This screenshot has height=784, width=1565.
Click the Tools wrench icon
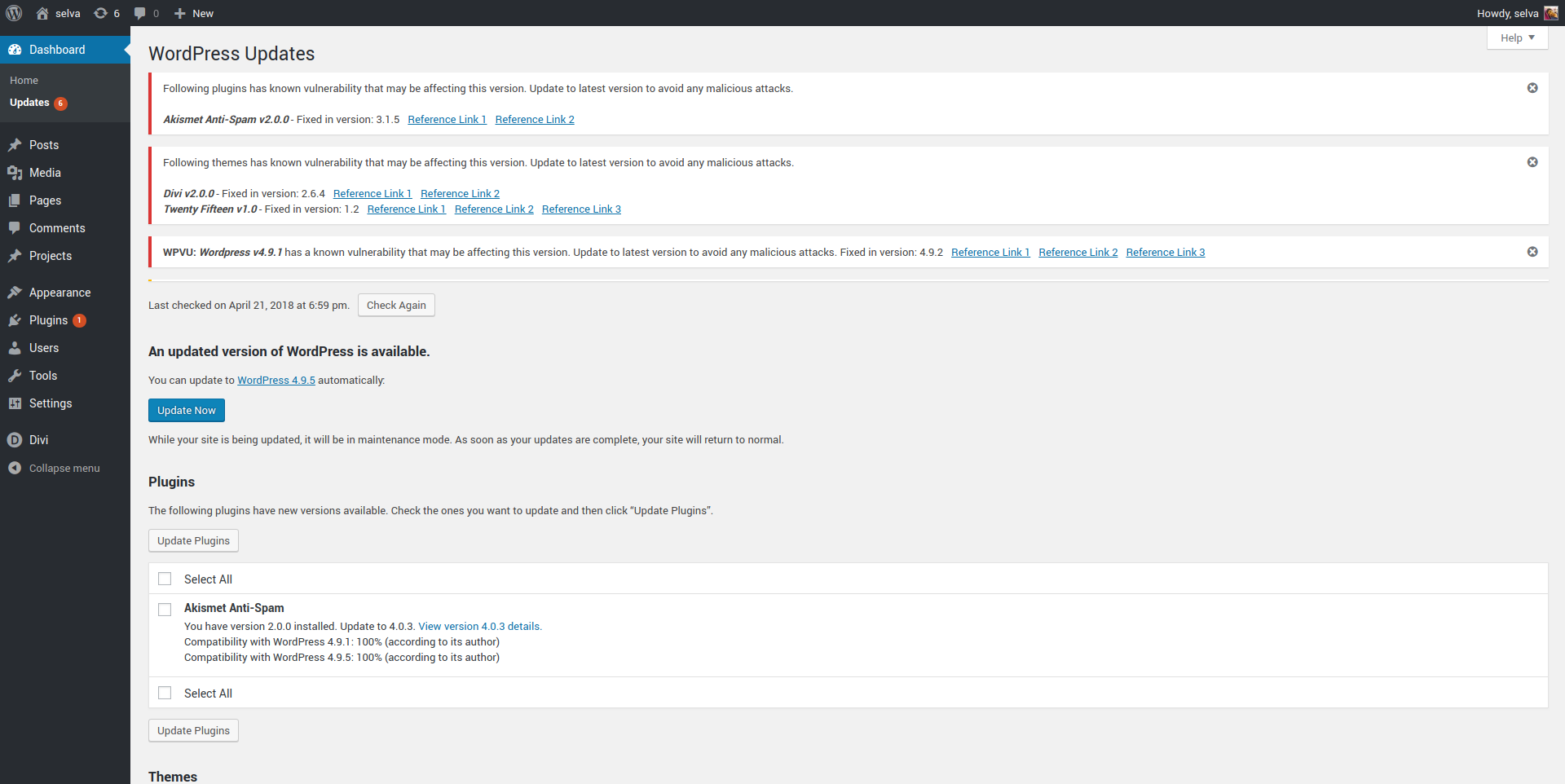tap(15, 376)
